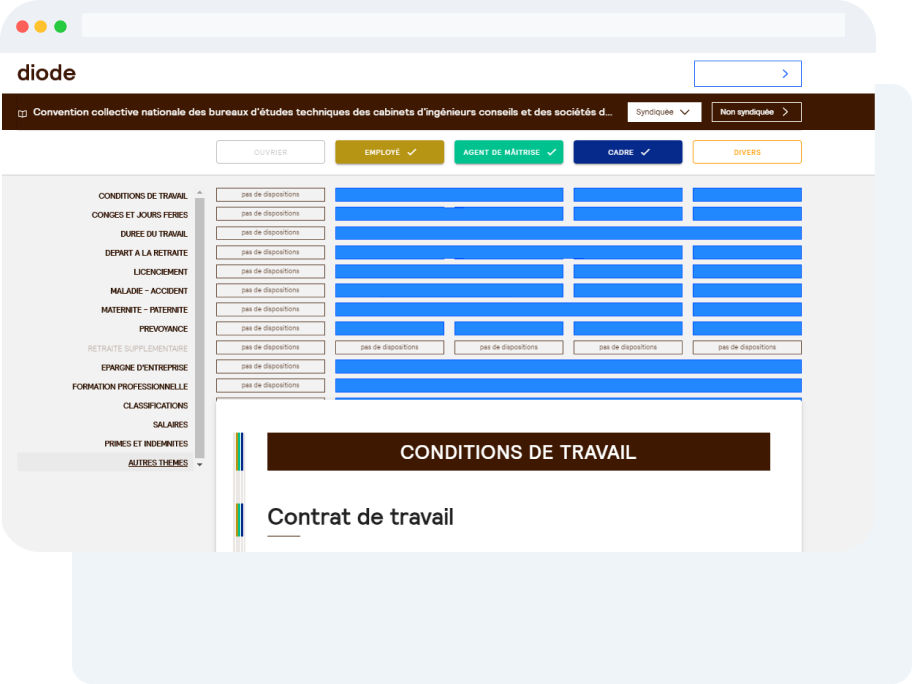Toggle the Ouvrier category filter
The image size is (912, 684).
tap(270, 152)
